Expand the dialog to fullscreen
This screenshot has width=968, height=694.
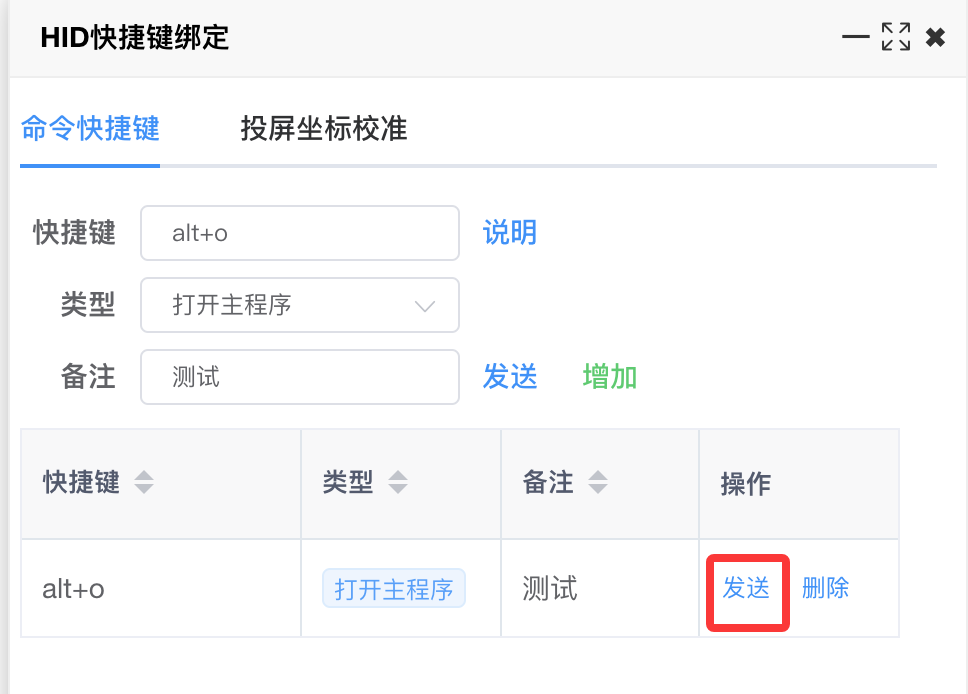pyautogui.click(x=895, y=38)
